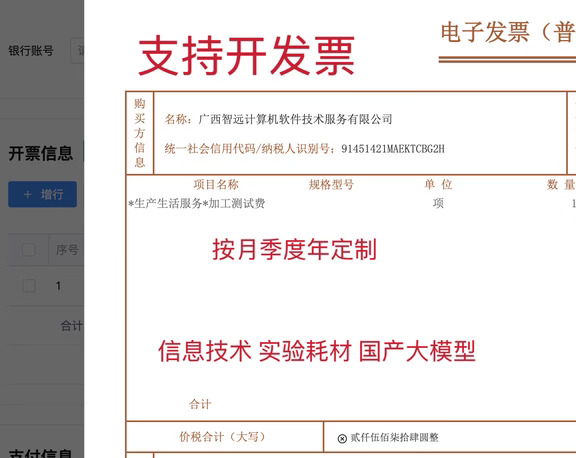The width and height of the screenshot is (576, 458).
Task: Click the 银行账号 input field
Action: (77, 51)
